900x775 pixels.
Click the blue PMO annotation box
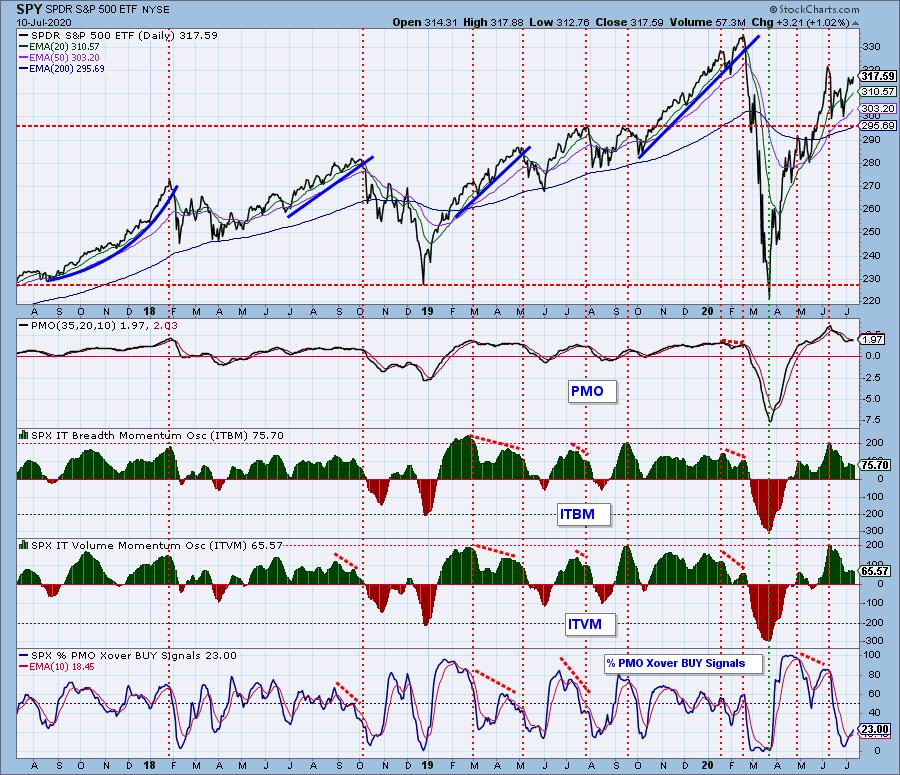592,392
